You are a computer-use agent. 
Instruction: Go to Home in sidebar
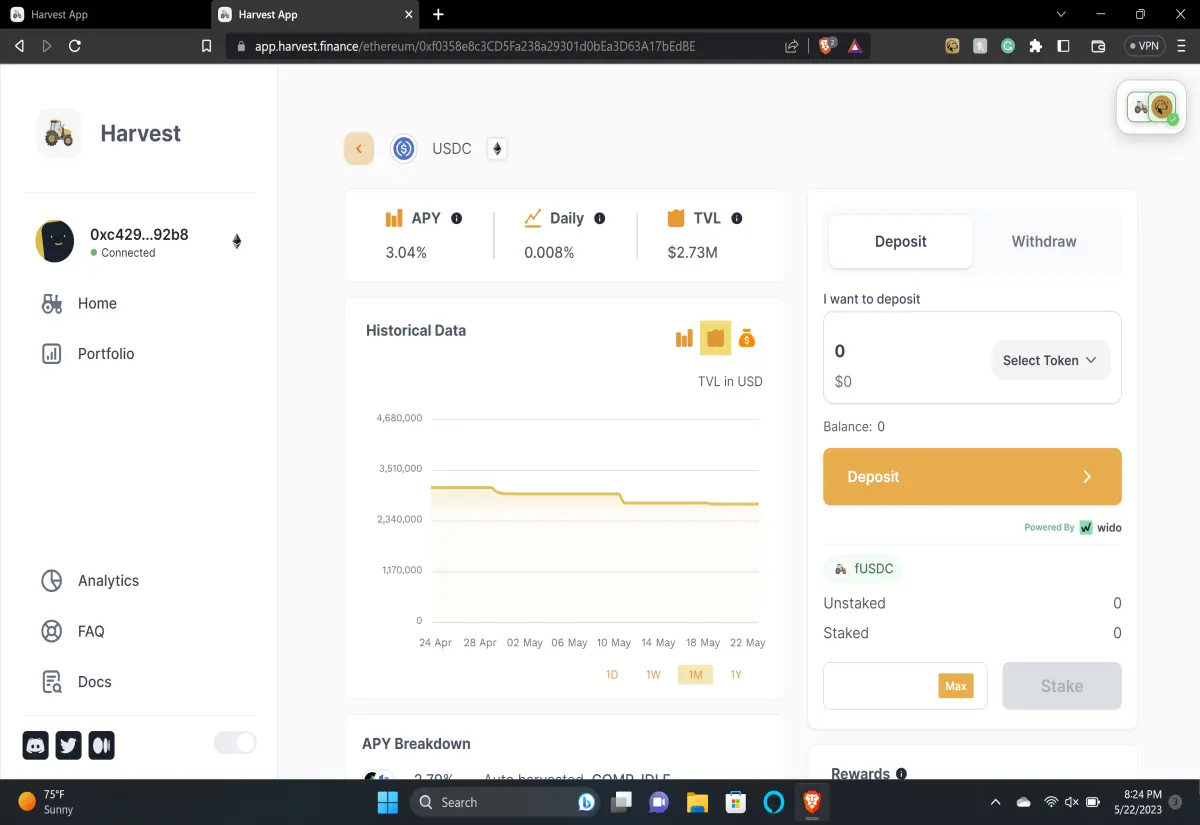pyautogui.click(x=79, y=303)
